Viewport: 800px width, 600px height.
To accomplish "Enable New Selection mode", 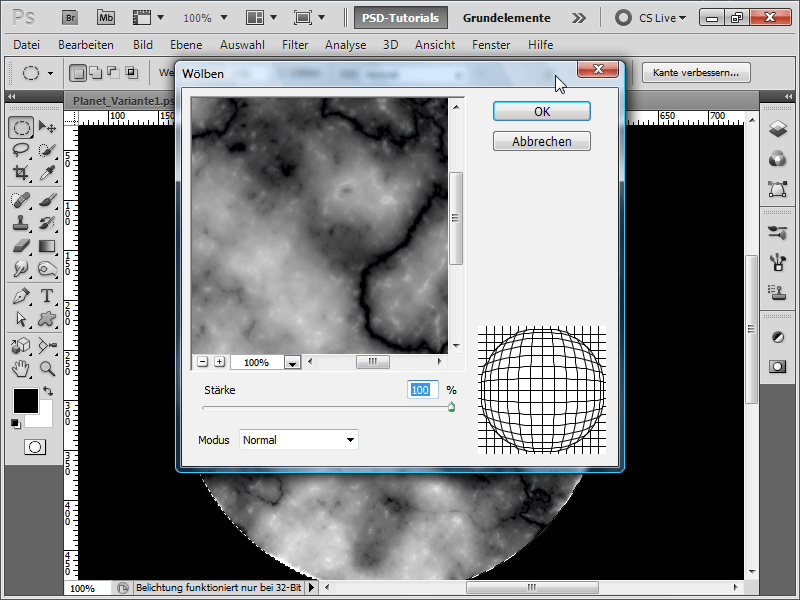I will [78, 73].
